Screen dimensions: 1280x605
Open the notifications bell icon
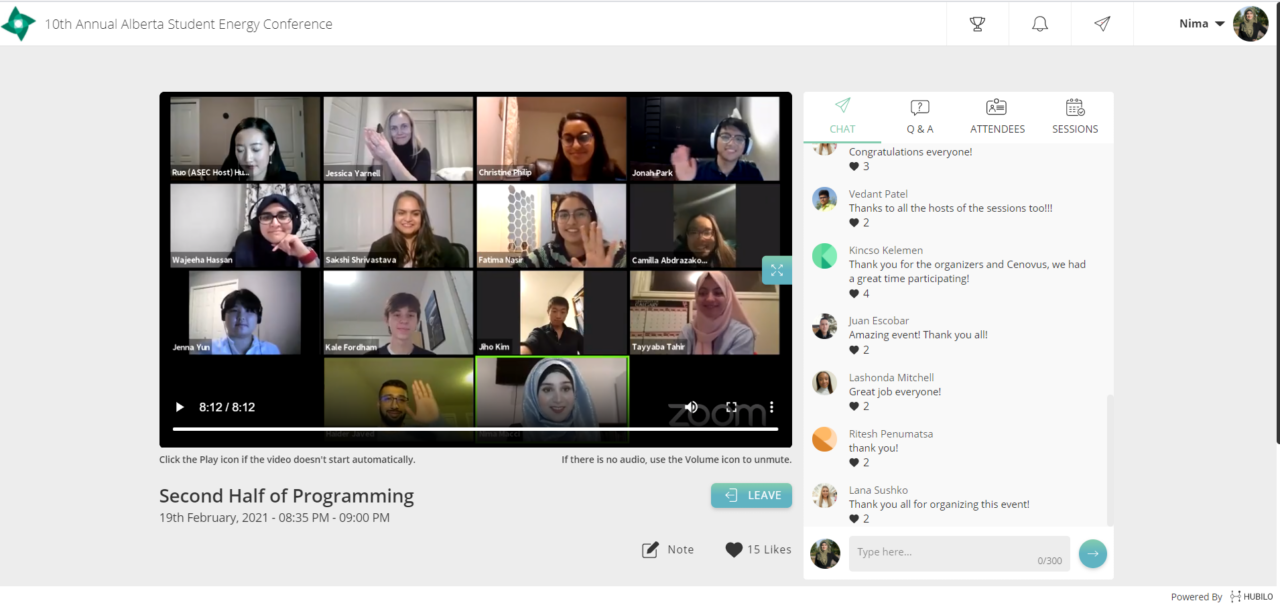1040,24
